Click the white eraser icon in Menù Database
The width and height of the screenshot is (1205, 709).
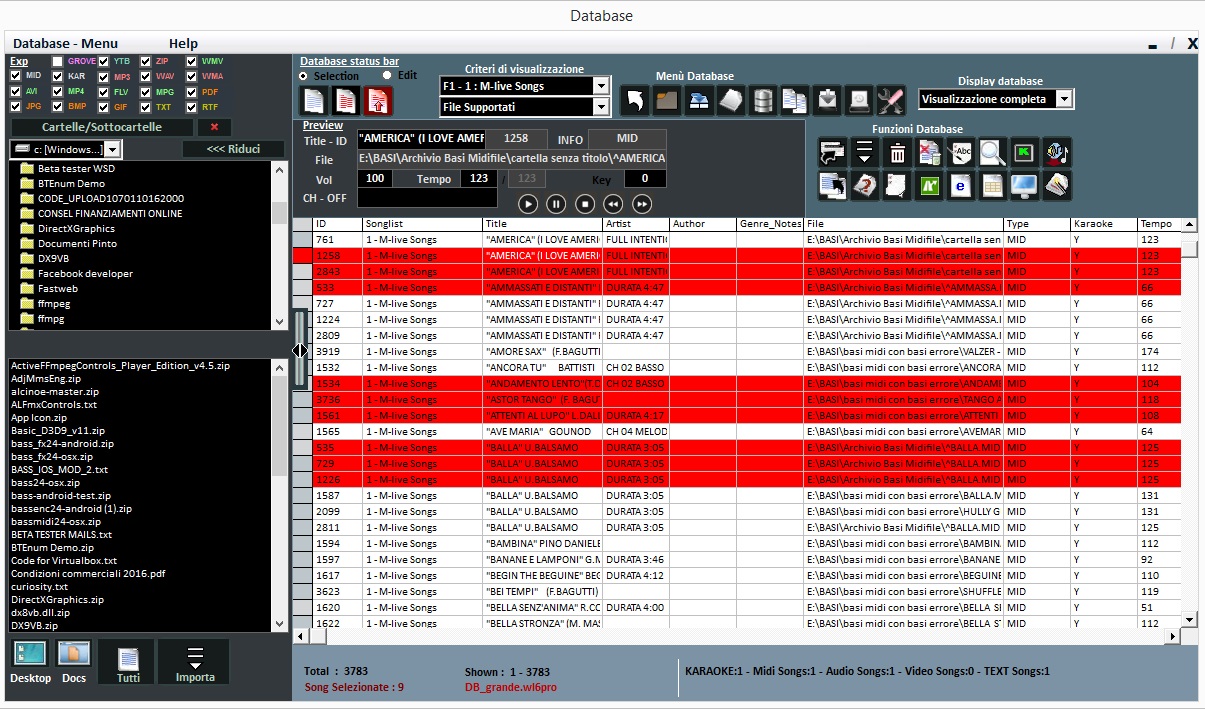coord(731,100)
